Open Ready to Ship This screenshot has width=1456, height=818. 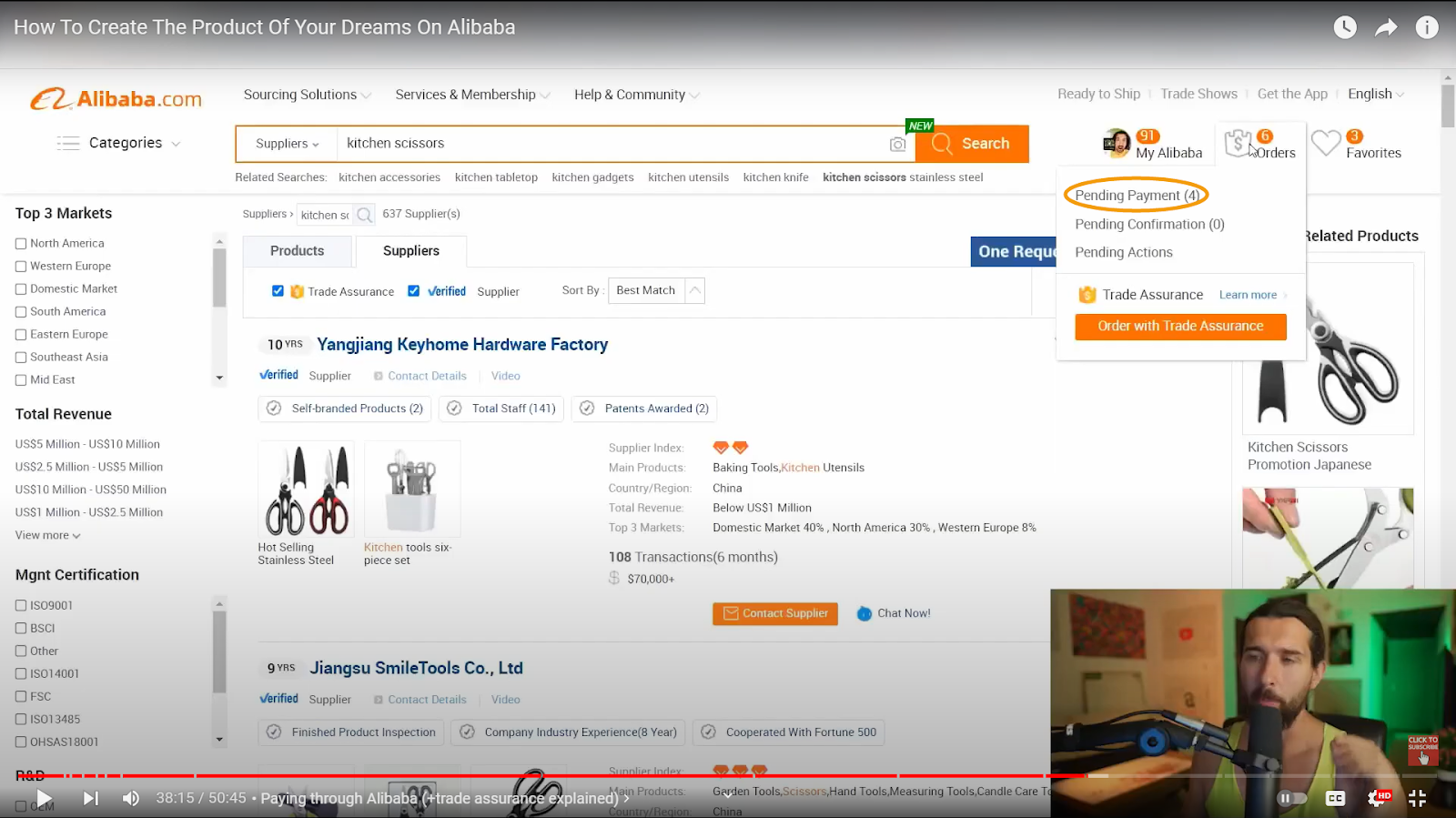click(1098, 94)
